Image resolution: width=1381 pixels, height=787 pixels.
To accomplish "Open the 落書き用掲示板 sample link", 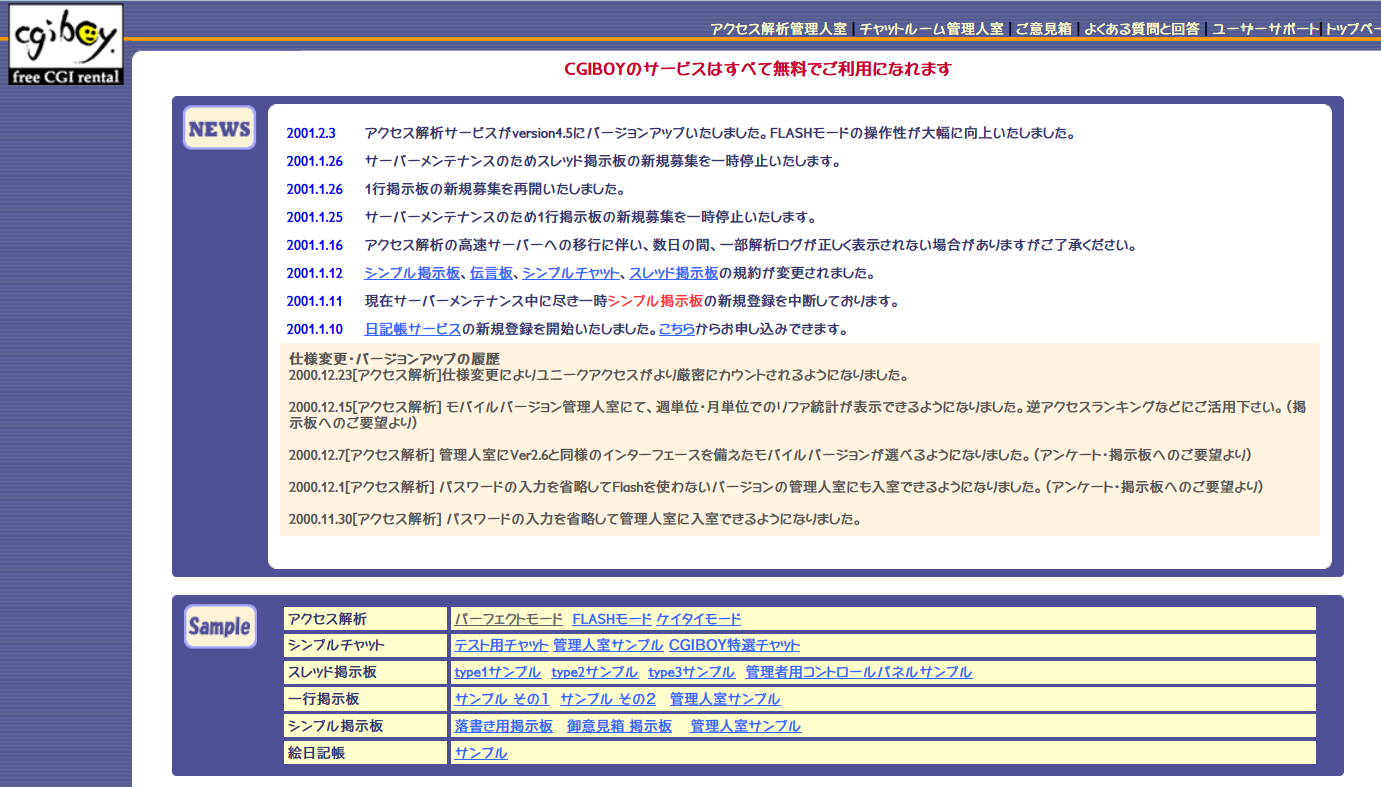I will 503,726.
